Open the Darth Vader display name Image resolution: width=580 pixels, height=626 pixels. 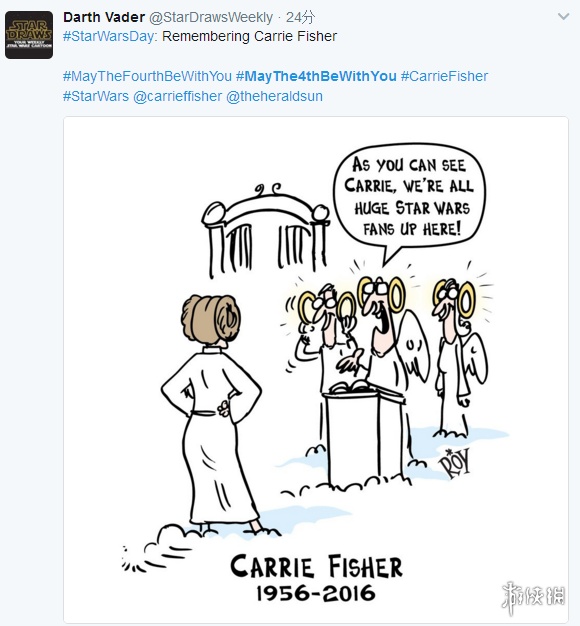point(104,17)
